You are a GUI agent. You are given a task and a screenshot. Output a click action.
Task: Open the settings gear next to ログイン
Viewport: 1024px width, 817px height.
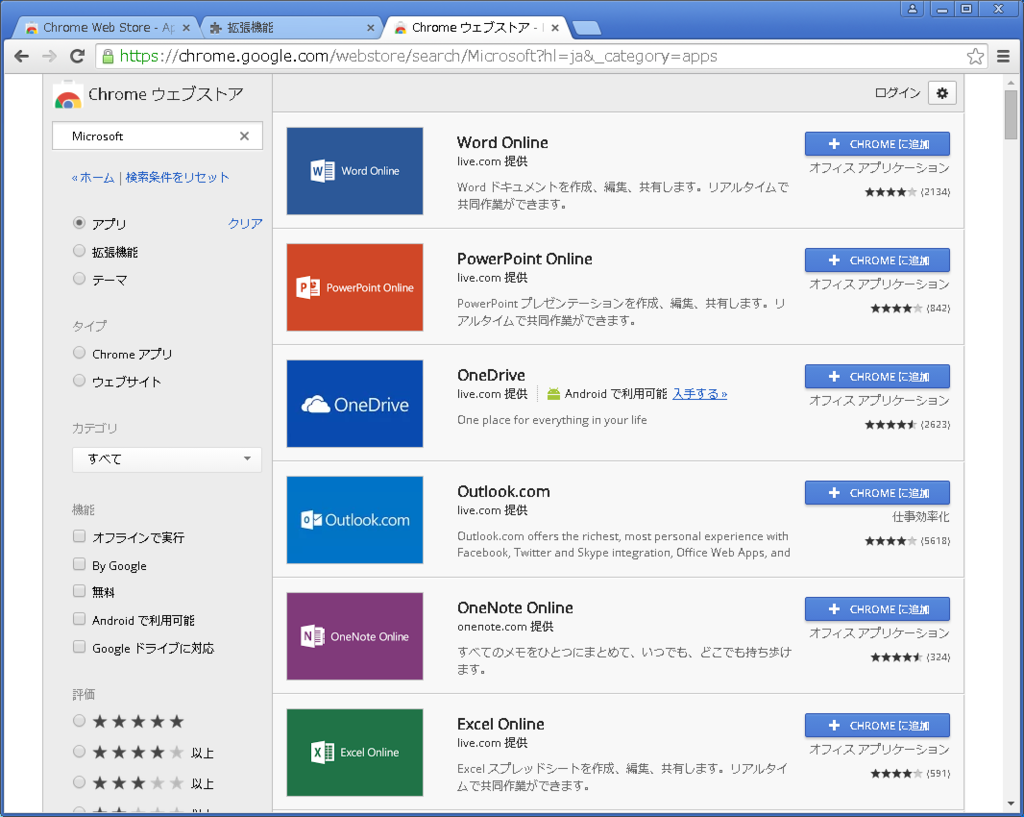tap(942, 93)
